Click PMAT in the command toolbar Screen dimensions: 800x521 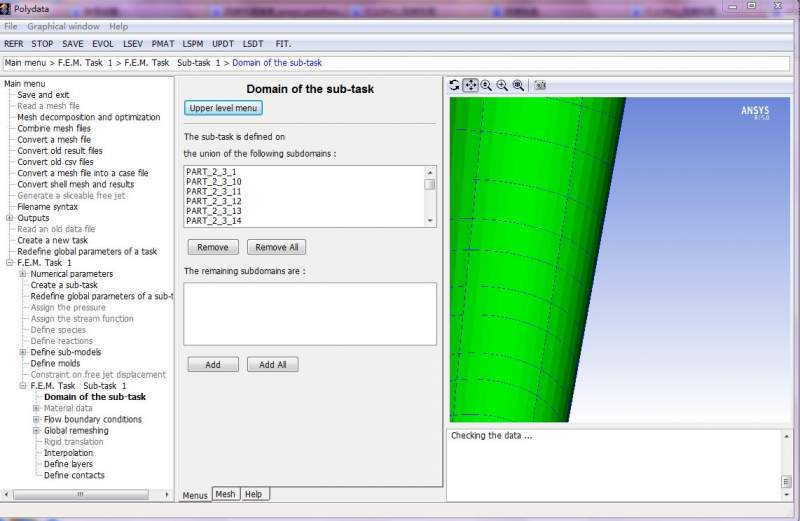point(163,44)
